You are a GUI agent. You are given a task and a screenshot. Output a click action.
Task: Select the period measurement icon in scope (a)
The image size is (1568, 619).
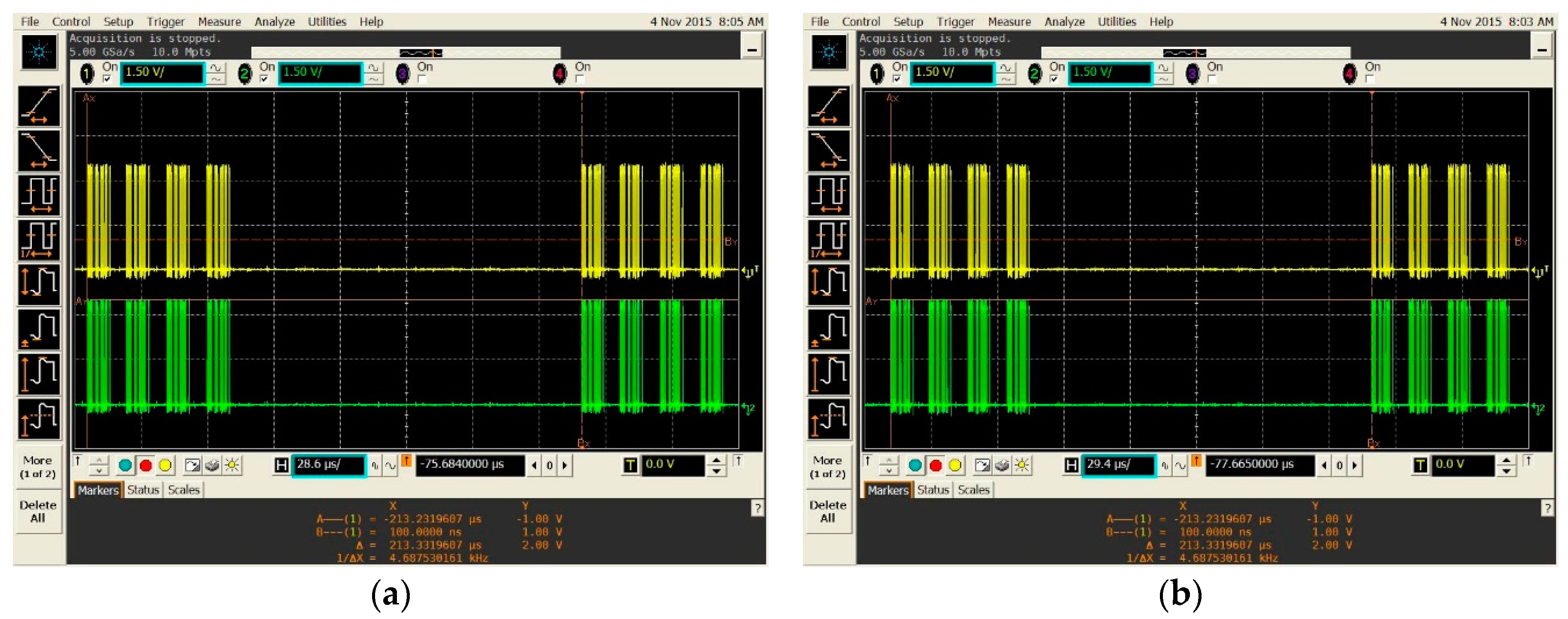(39, 195)
